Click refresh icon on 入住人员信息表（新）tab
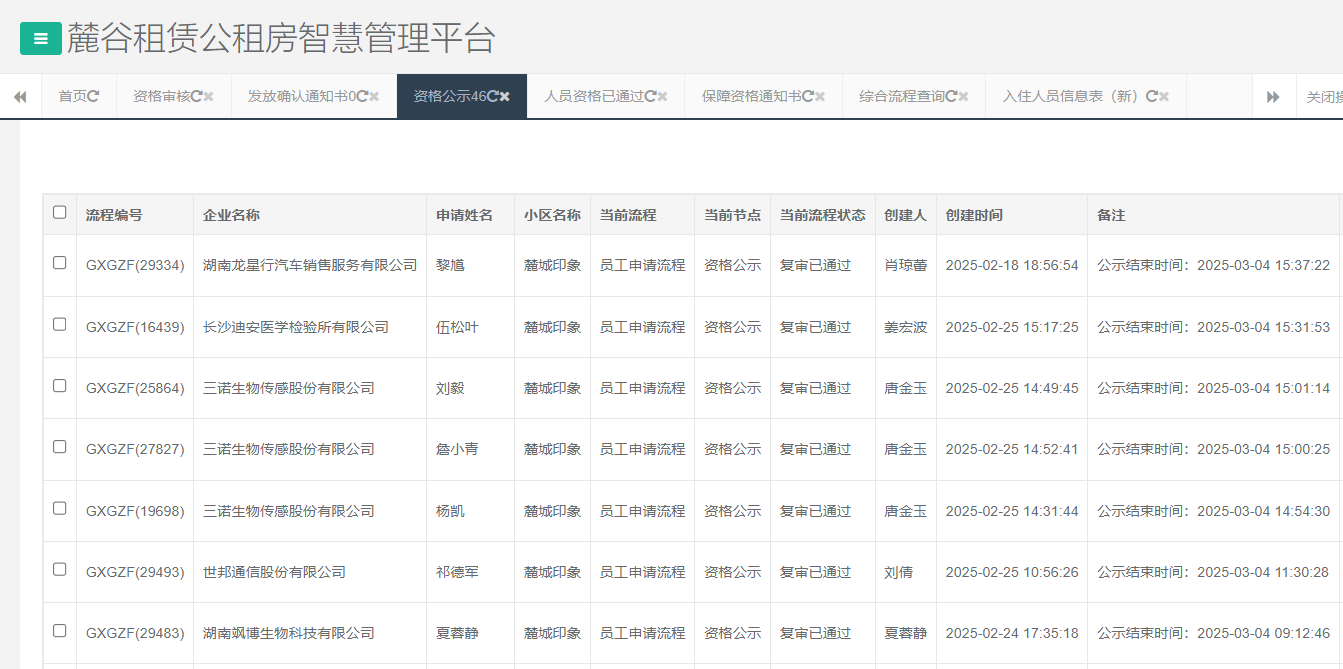This screenshot has height=669, width=1343. click(1151, 96)
